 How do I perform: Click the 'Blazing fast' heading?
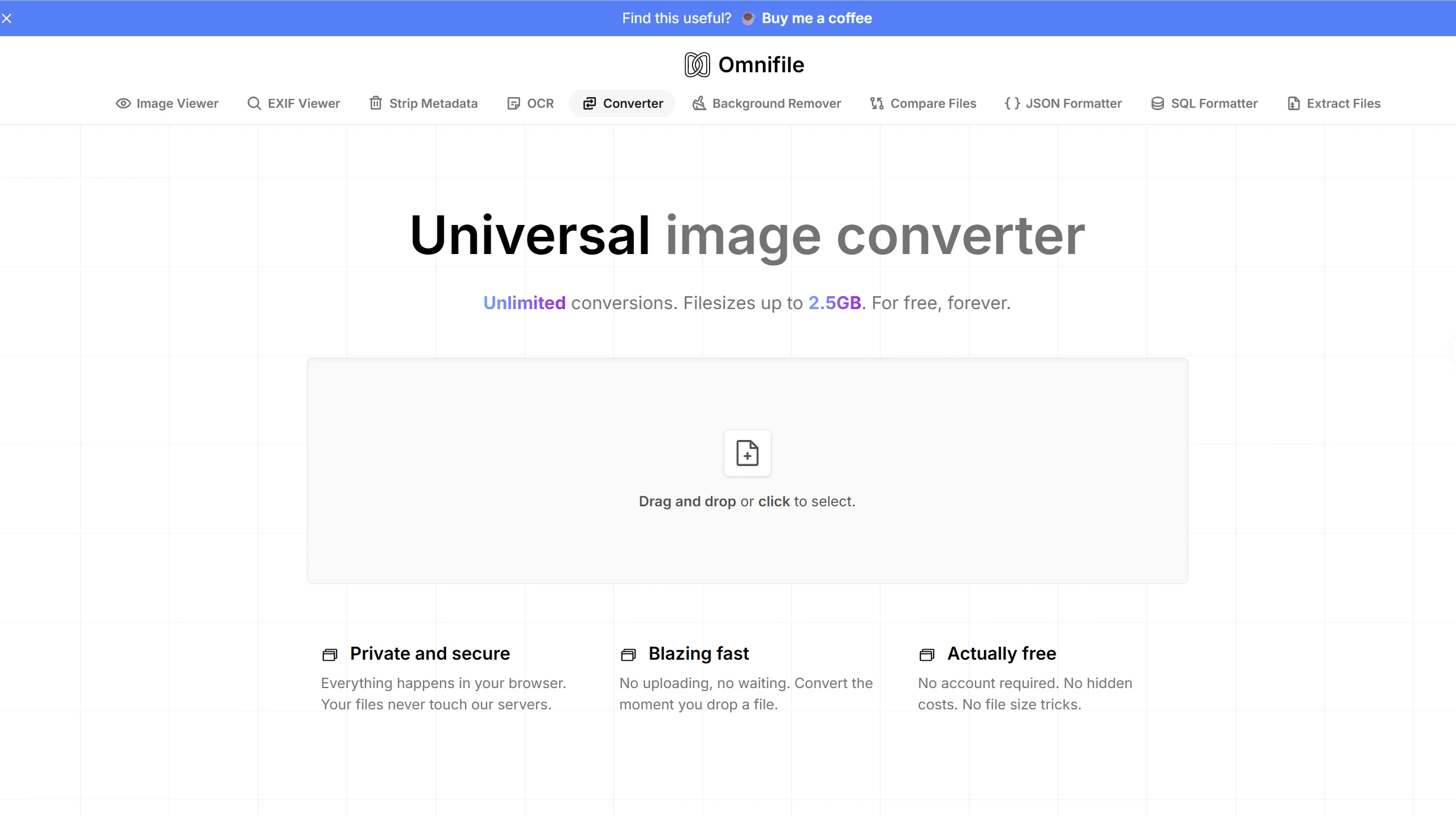(698, 653)
